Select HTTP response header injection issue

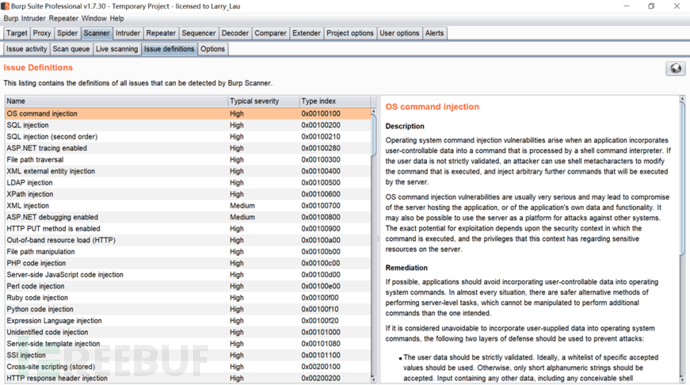coord(188,378)
